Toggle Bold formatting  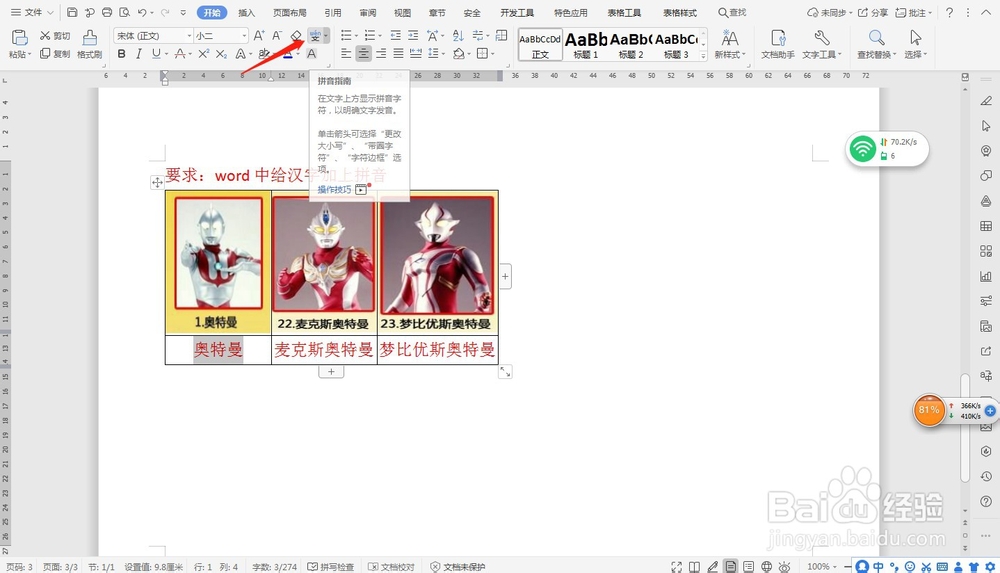121,54
